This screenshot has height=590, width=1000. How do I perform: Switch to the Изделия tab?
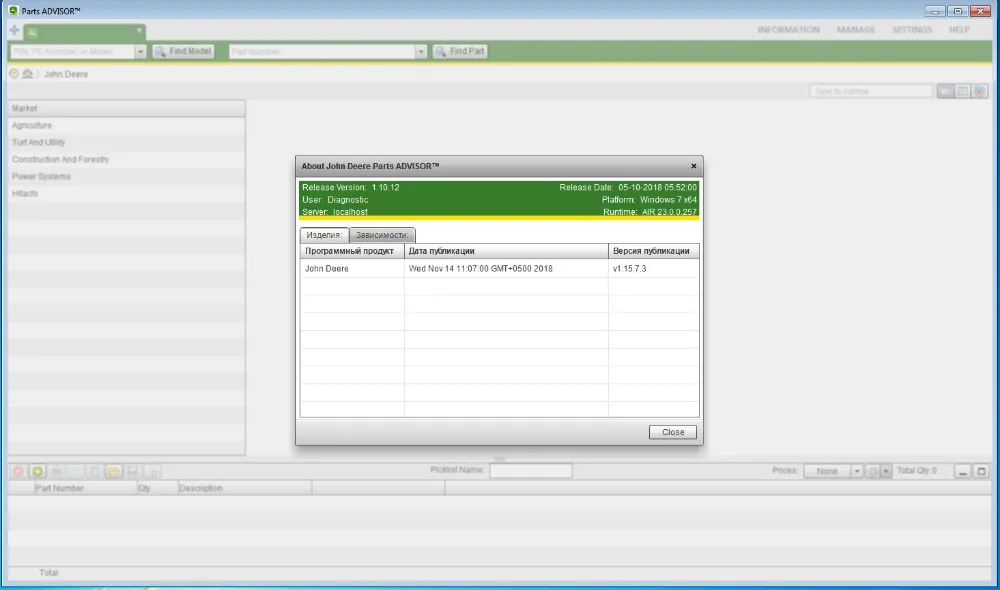click(x=324, y=235)
